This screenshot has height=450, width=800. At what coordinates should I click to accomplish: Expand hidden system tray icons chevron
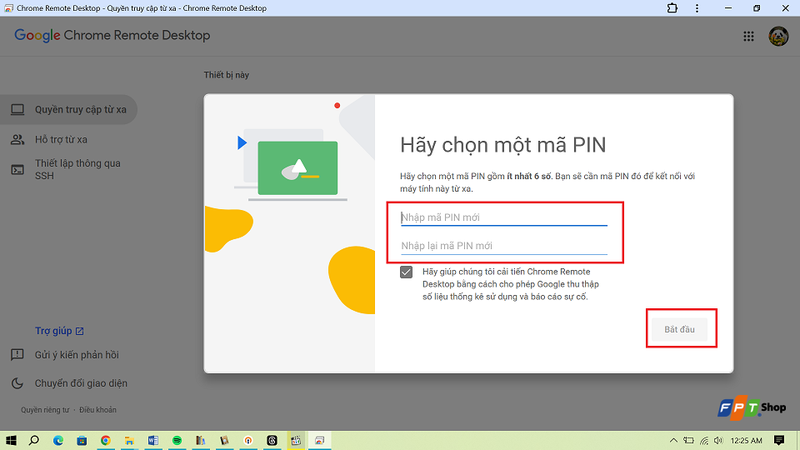click(x=673, y=440)
